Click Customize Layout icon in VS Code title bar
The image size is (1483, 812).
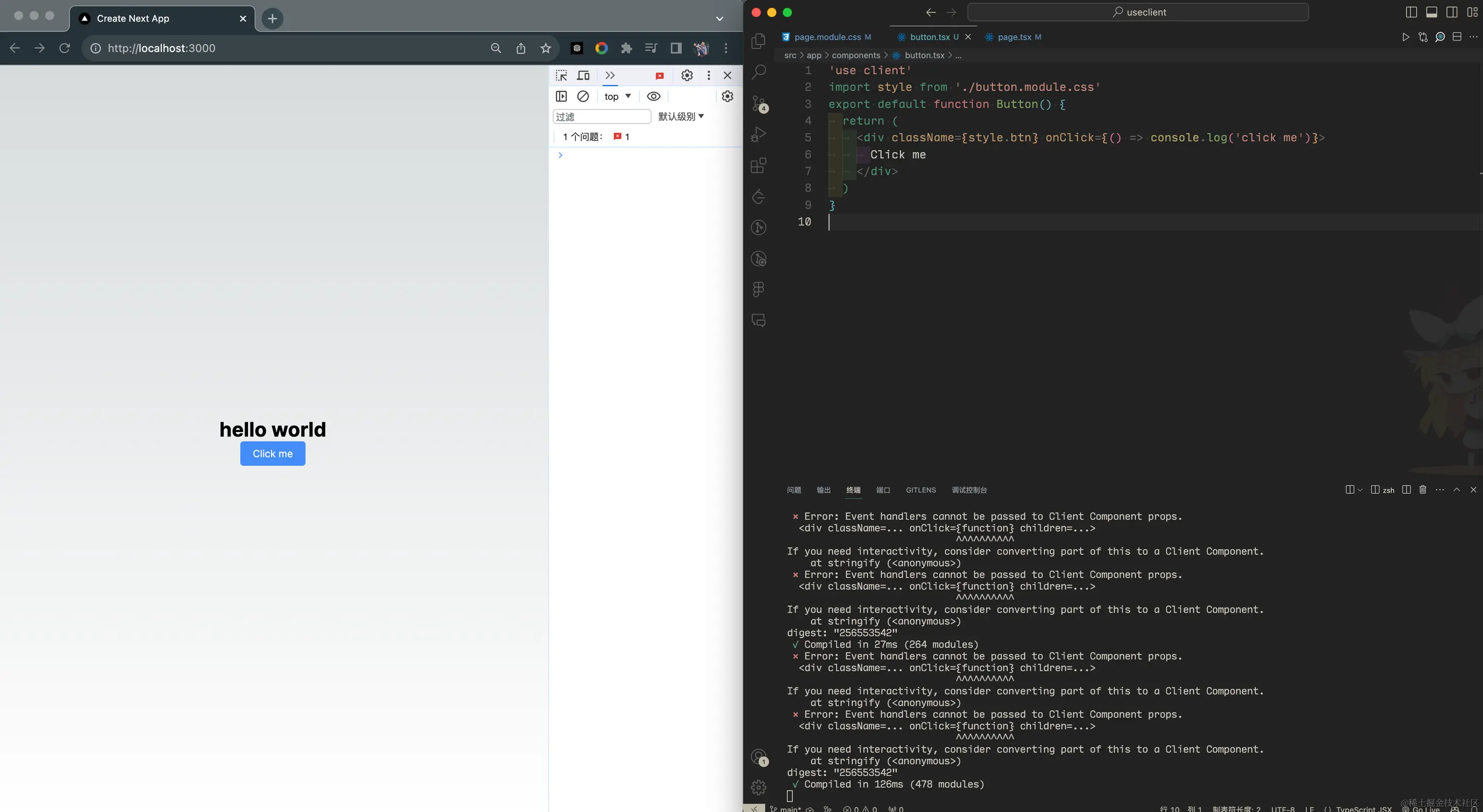pyautogui.click(x=1472, y=12)
